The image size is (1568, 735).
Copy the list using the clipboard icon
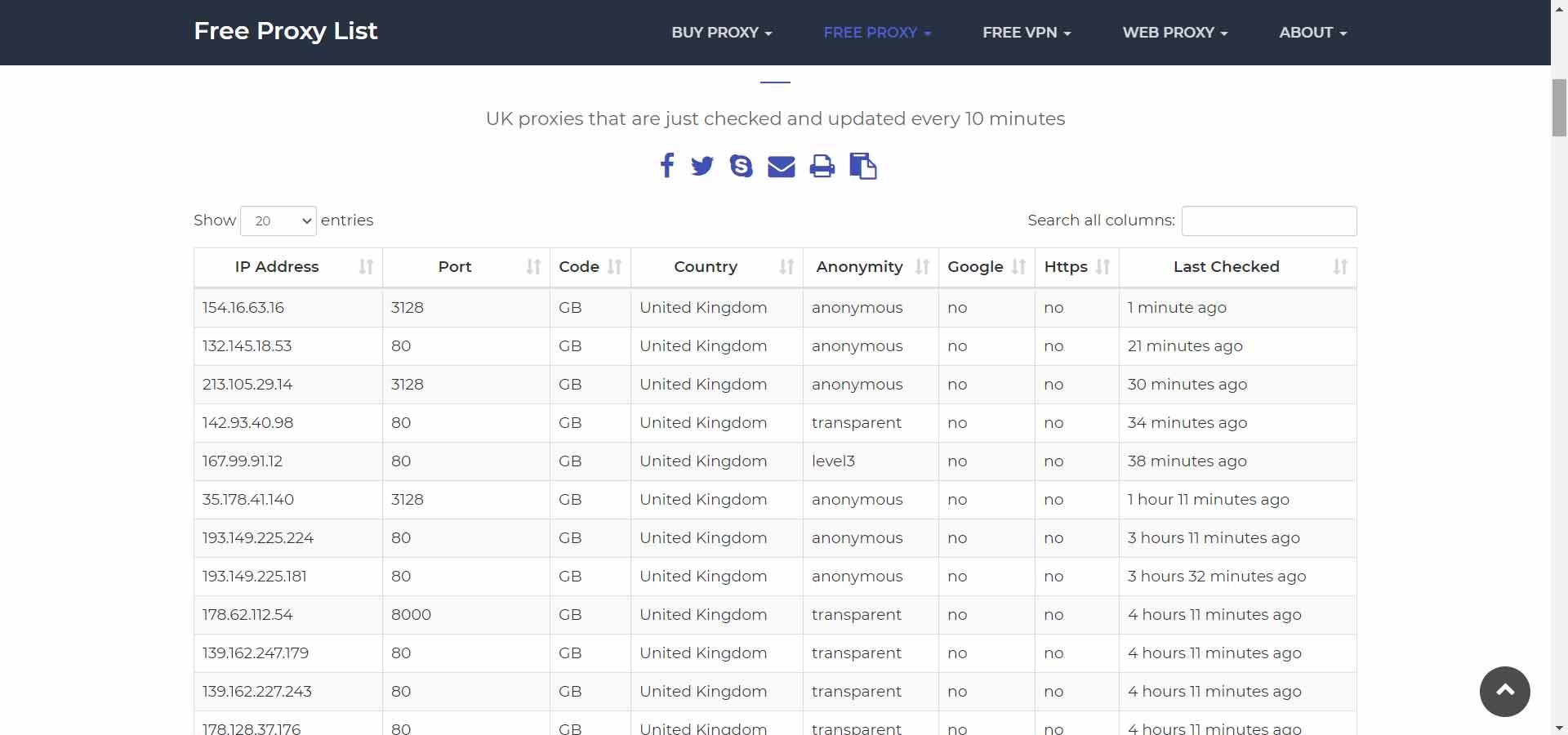[863, 167]
